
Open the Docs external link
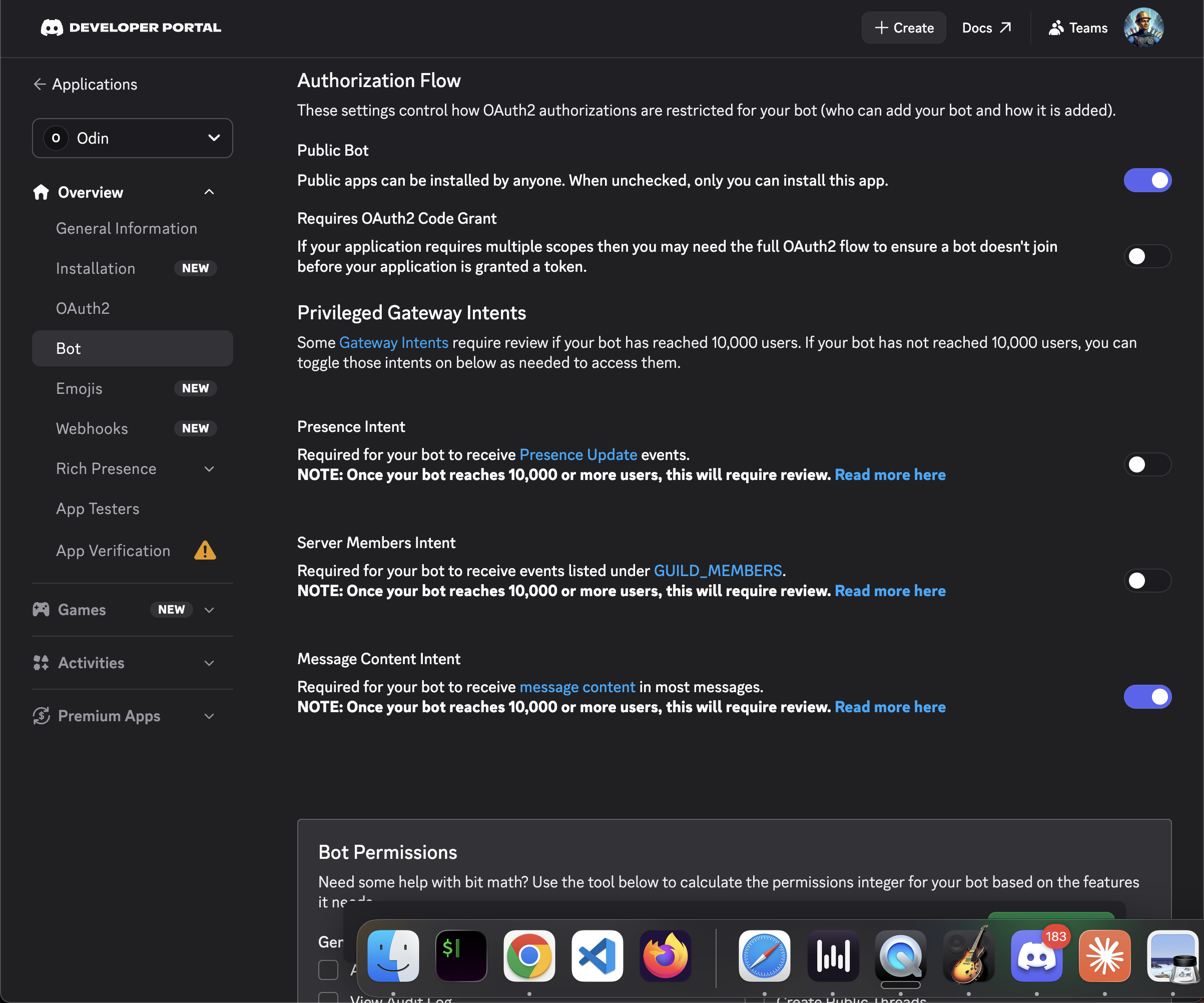(987, 28)
